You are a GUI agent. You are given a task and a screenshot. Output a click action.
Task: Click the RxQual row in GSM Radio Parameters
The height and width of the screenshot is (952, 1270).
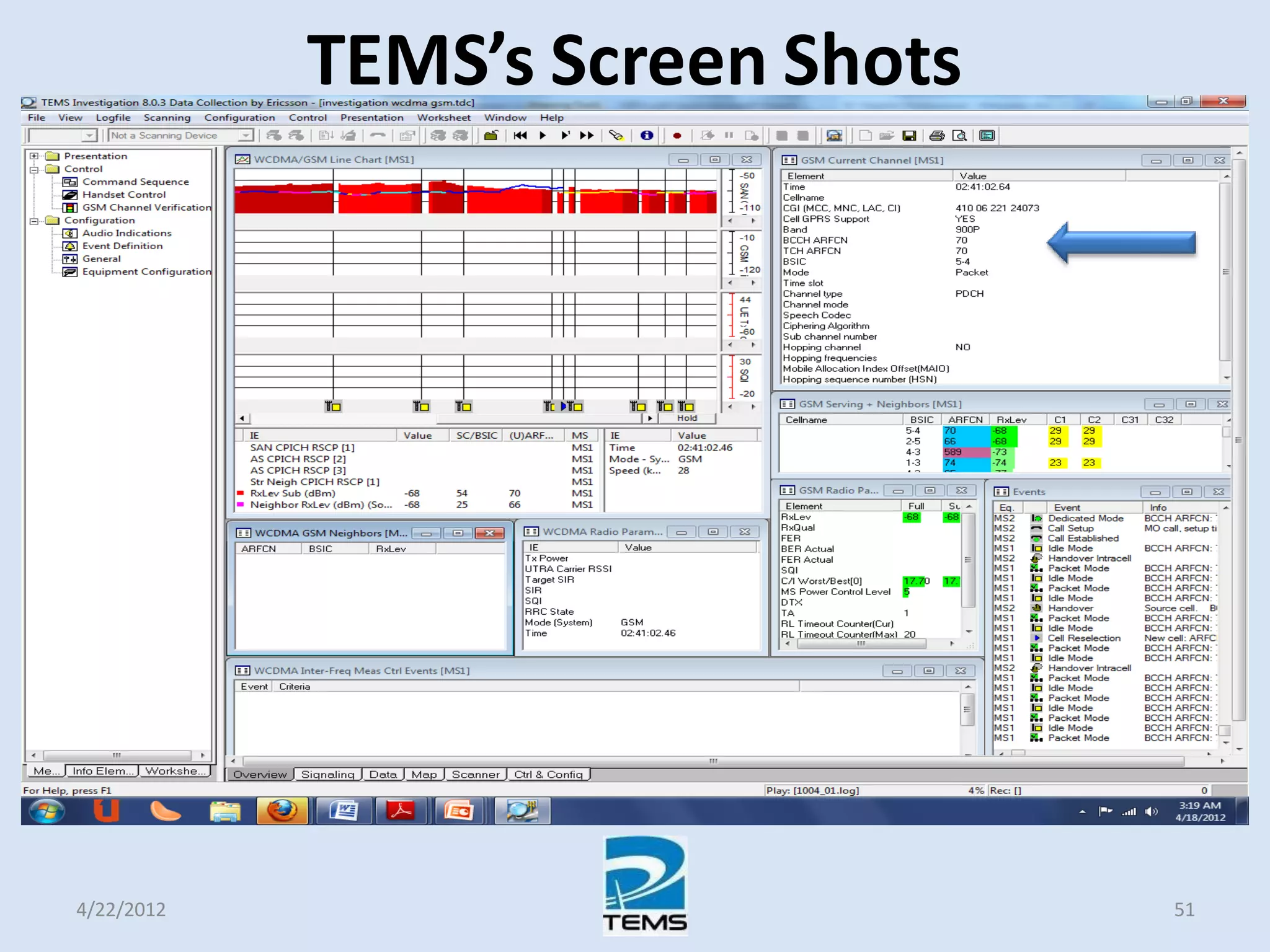coord(870,528)
